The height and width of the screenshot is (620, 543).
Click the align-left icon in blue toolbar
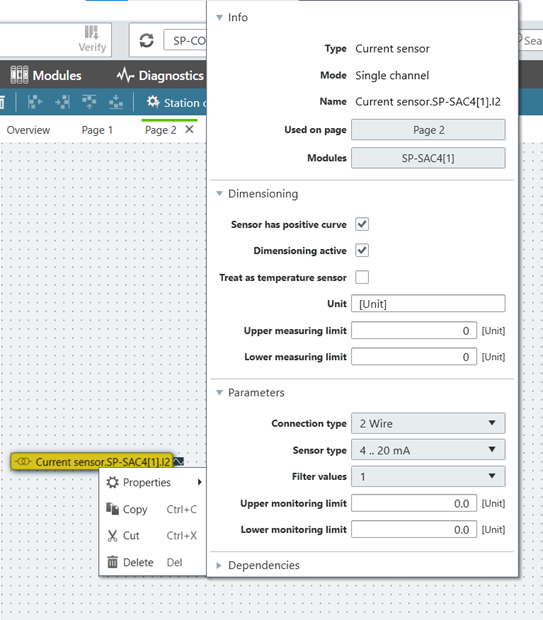35,102
